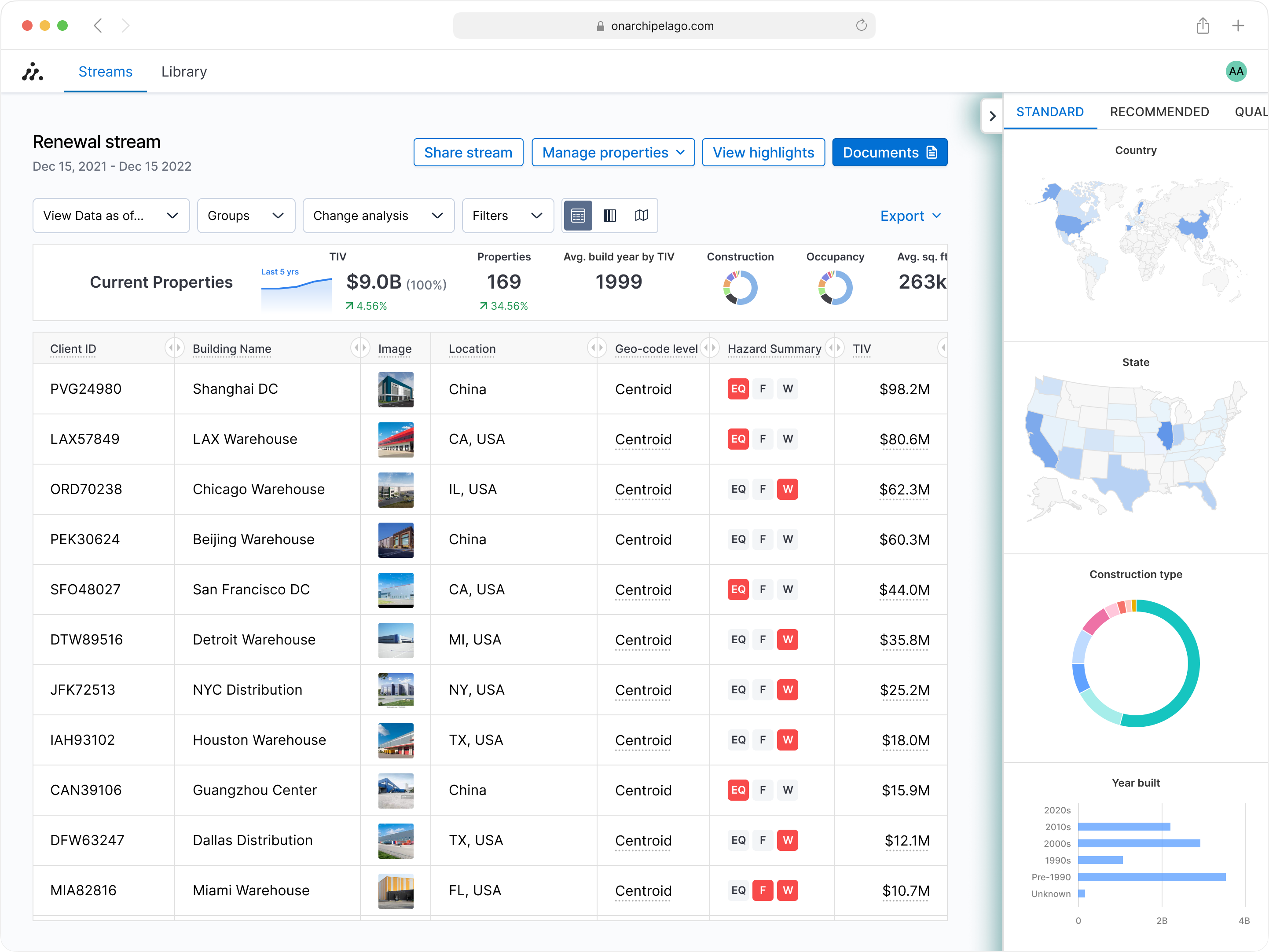Click the Safari share icon

click(x=1203, y=25)
